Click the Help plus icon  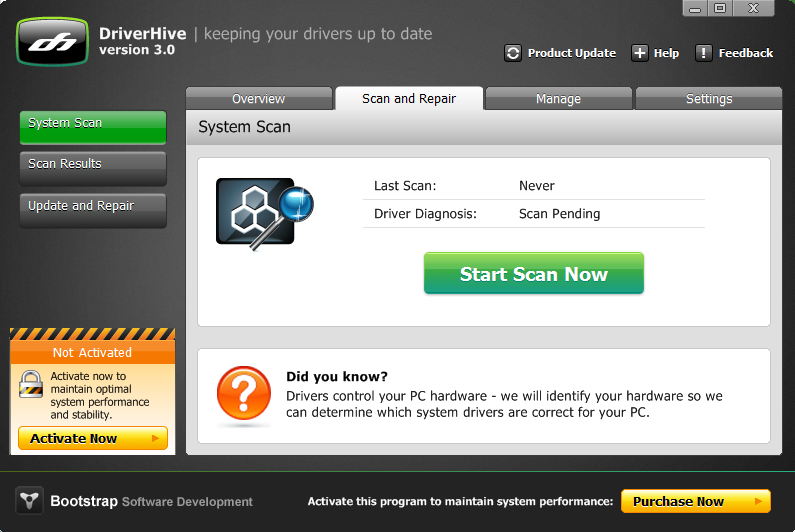point(640,53)
